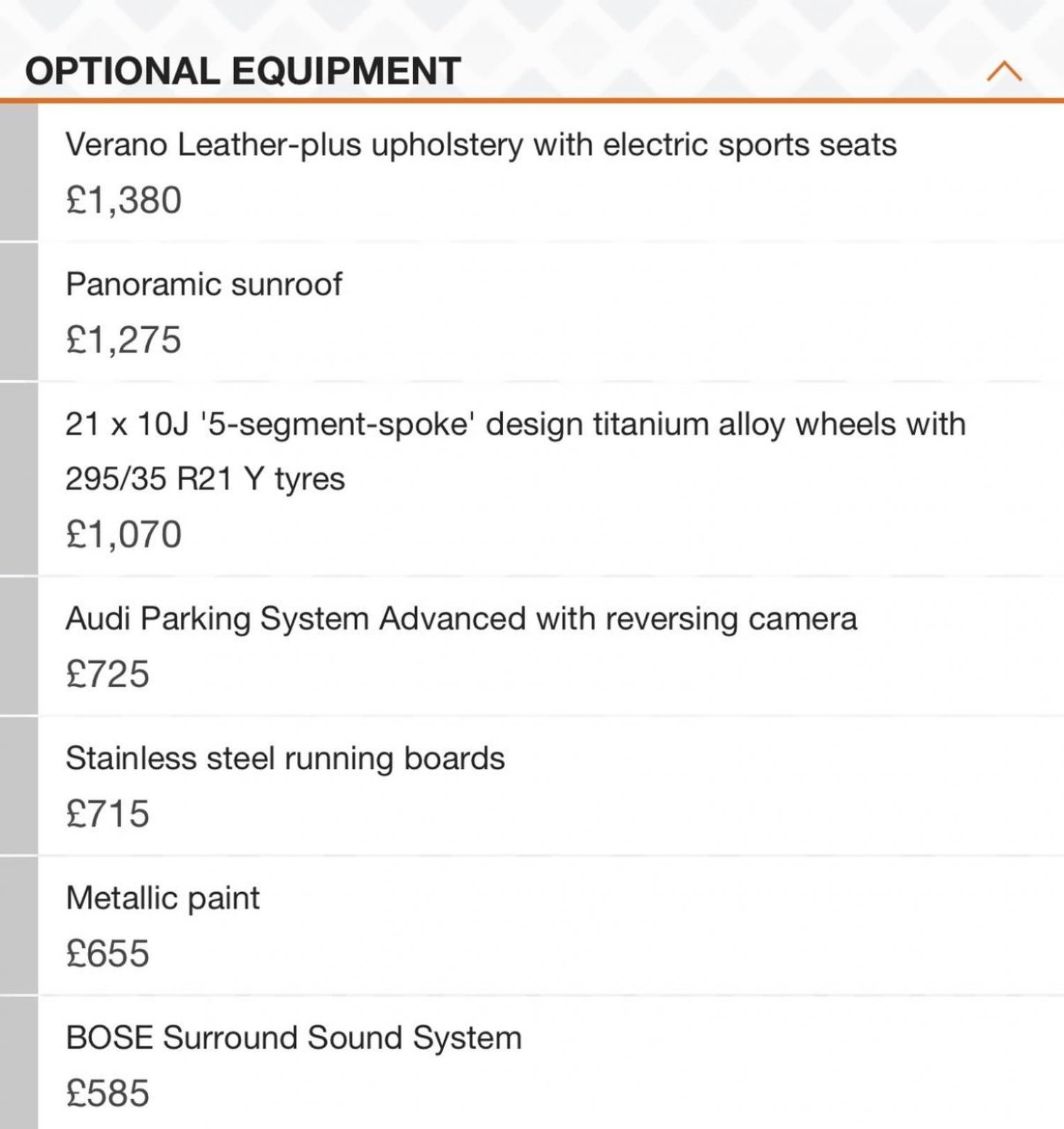1064x1129 pixels.
Task: Click the £725 parking system price
Action: (x=107, y=674)
